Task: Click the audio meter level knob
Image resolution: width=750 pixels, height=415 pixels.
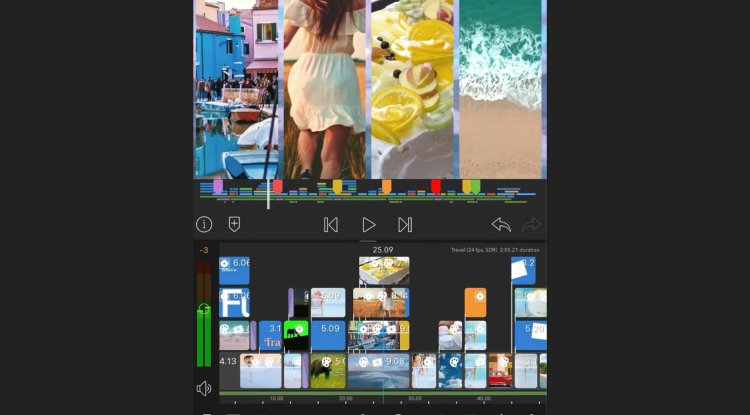Action: pyautogui.click(x=204, y=308)
